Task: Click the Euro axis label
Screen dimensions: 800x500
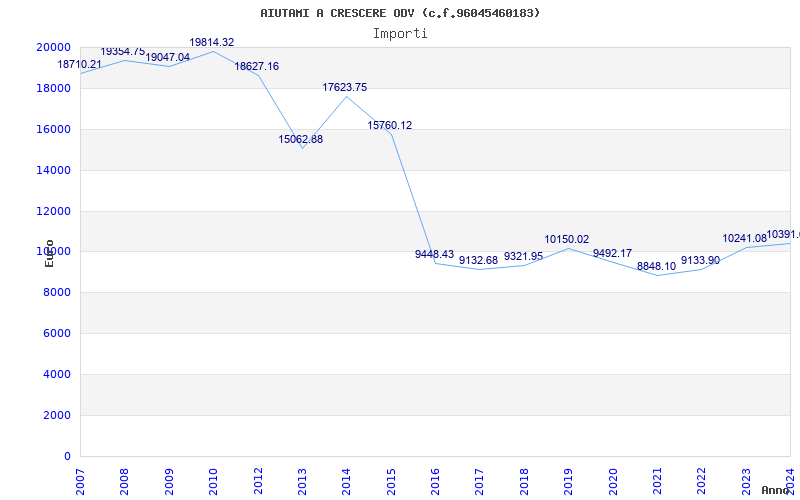Action: point(49,253)
